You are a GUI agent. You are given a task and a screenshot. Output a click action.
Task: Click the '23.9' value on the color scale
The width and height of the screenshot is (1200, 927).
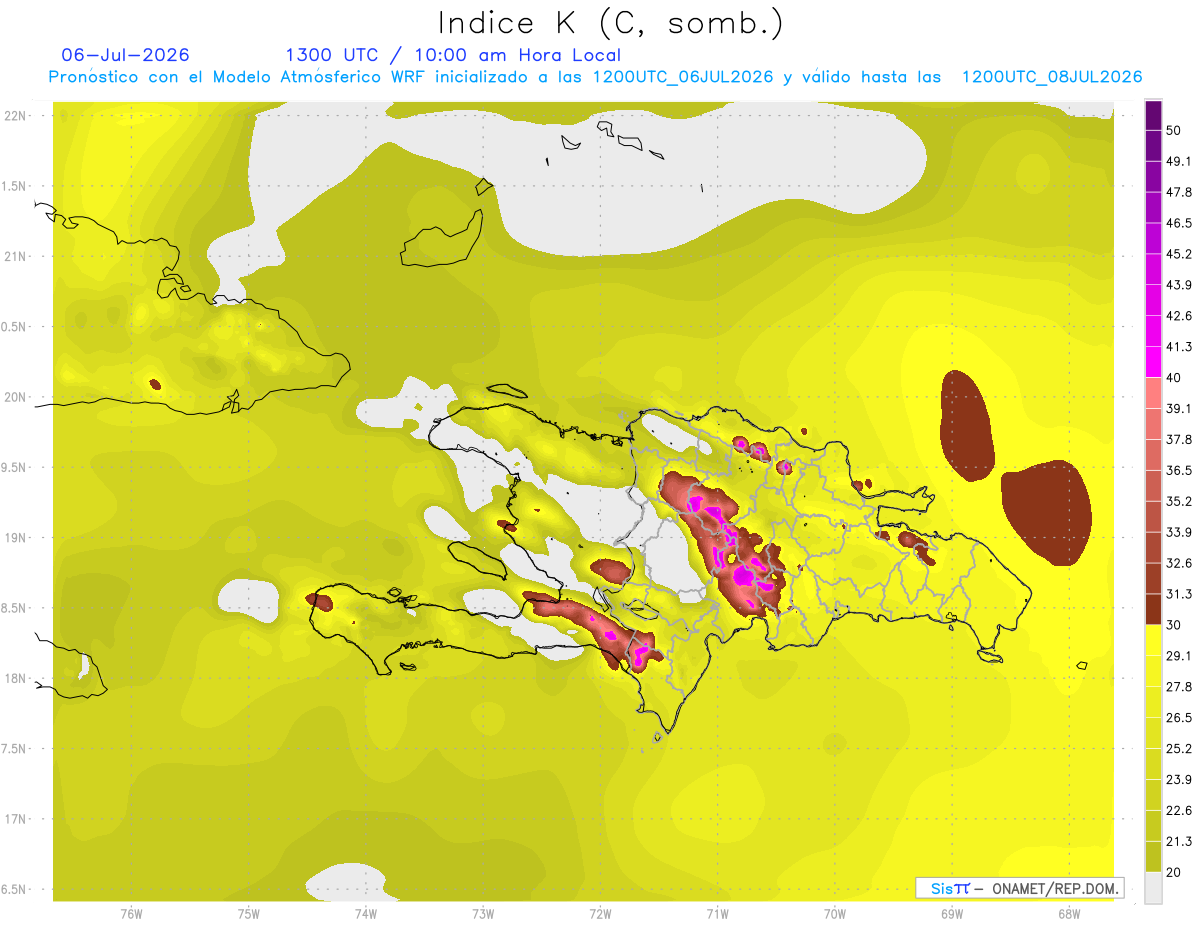coord(1179,779)
